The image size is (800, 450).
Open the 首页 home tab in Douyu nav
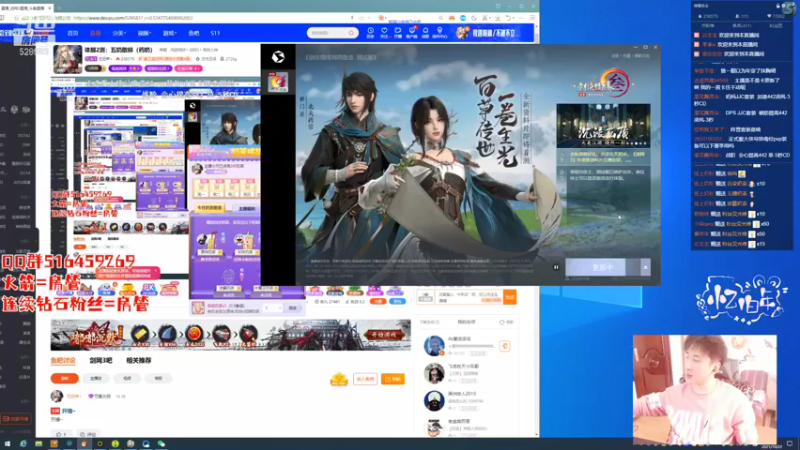73,33
